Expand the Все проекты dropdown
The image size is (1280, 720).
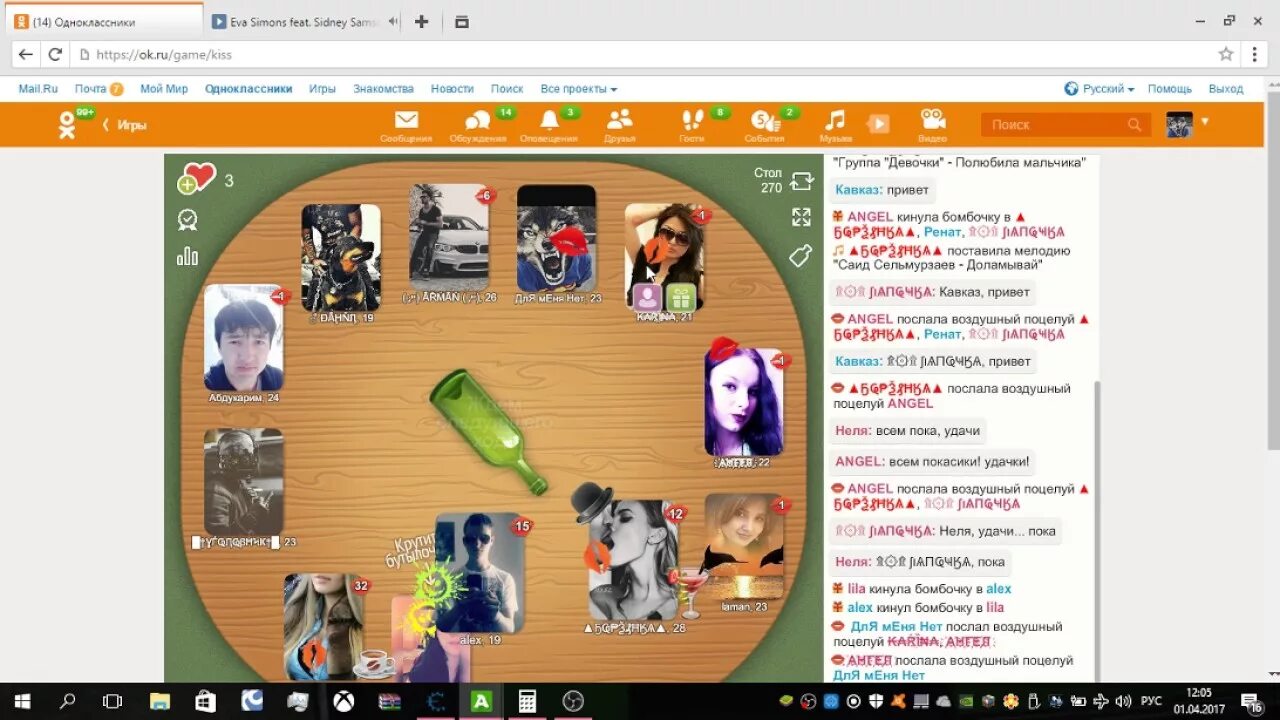579,89
